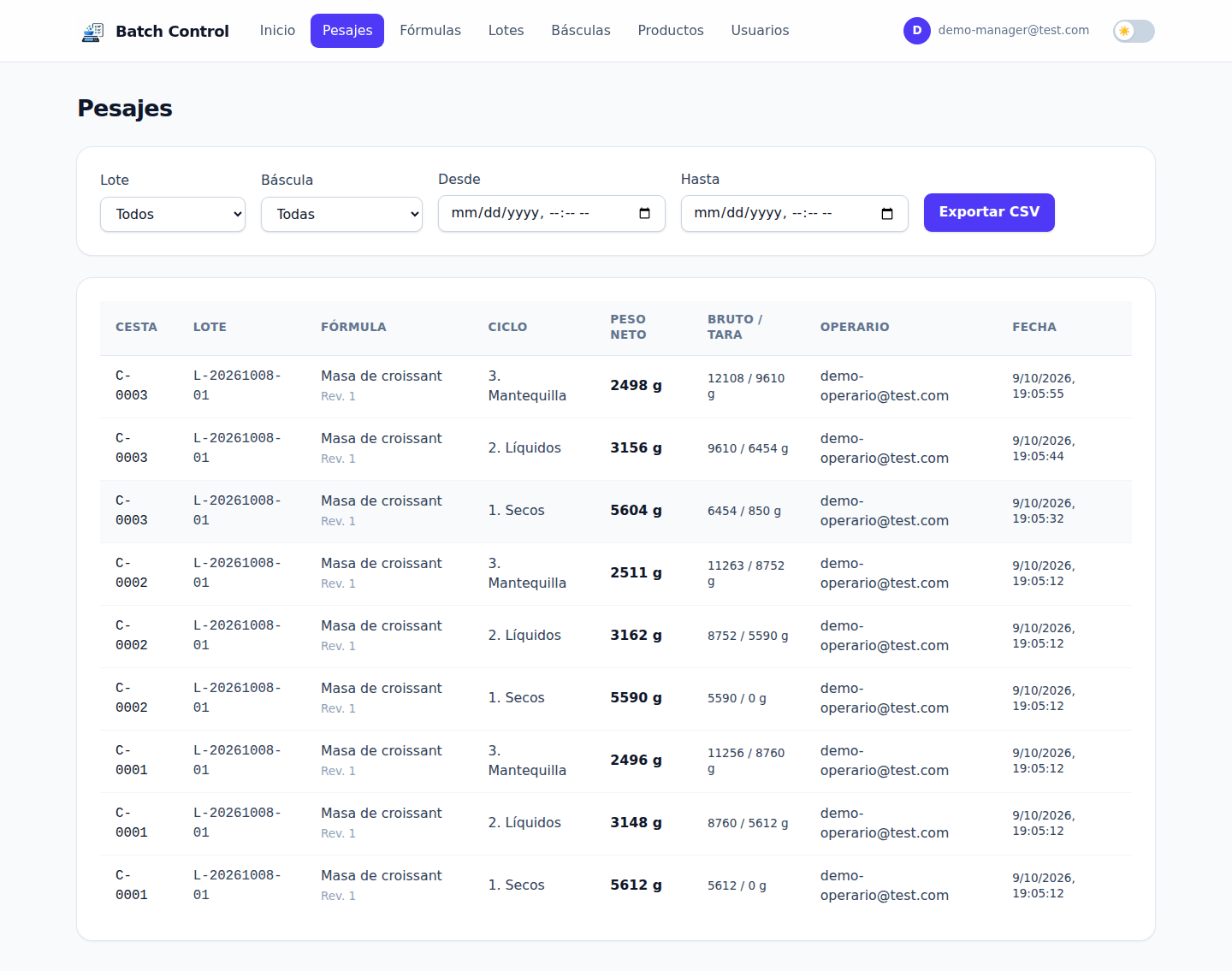Open the Básculas tab
The image size is (1232, 971).
click(x=581, y=31)
